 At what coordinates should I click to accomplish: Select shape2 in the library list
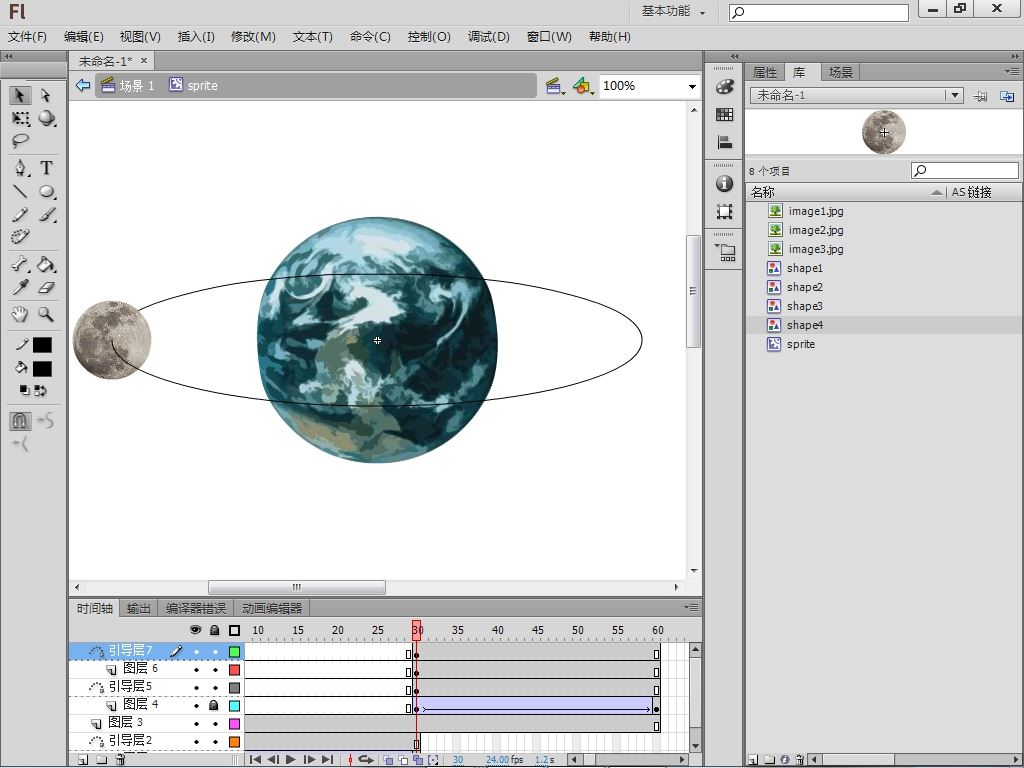pyautogui.click(x=804, y=287)
